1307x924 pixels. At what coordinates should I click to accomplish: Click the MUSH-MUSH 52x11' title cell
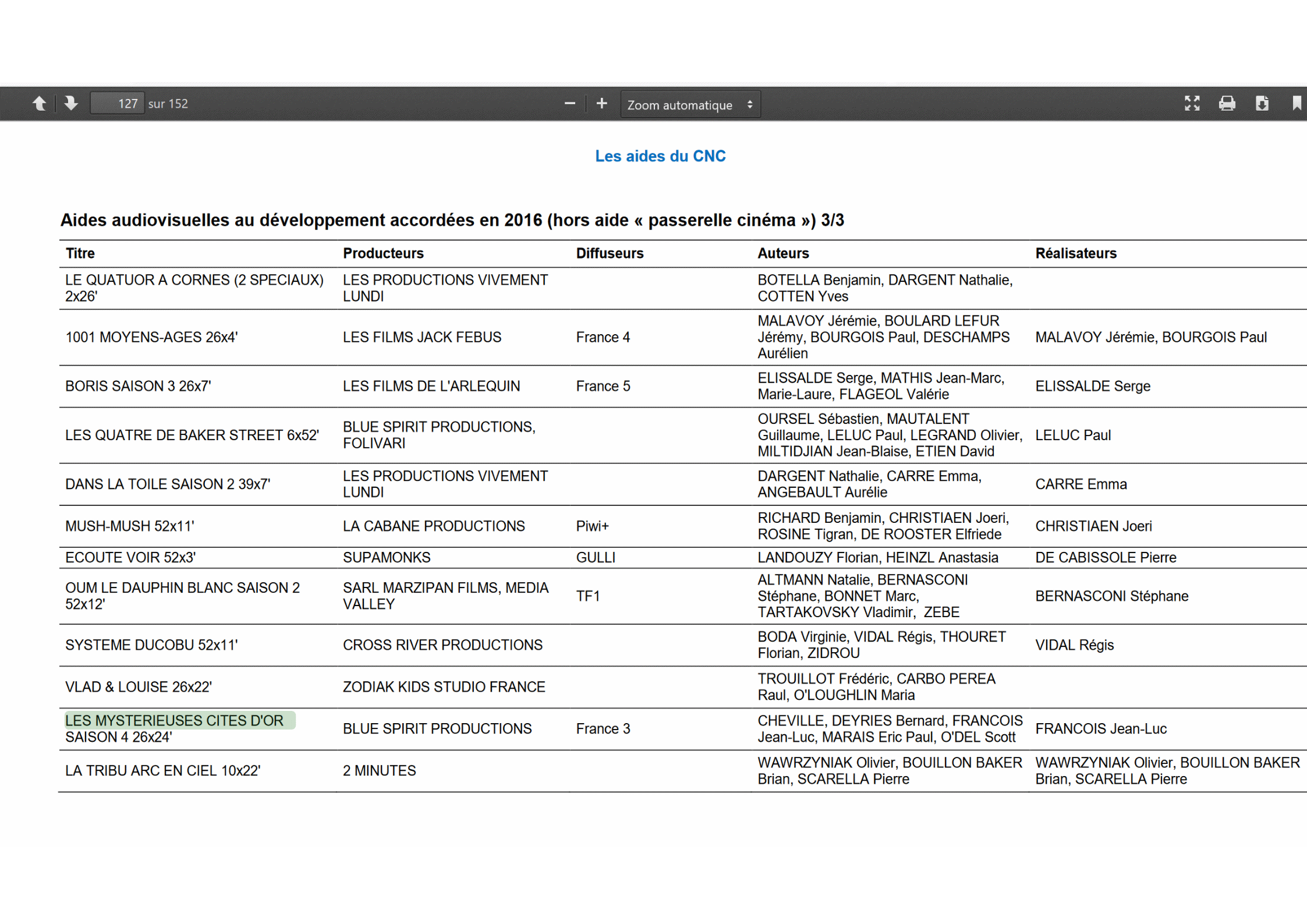pyautogui.click(x=129, y=526)
